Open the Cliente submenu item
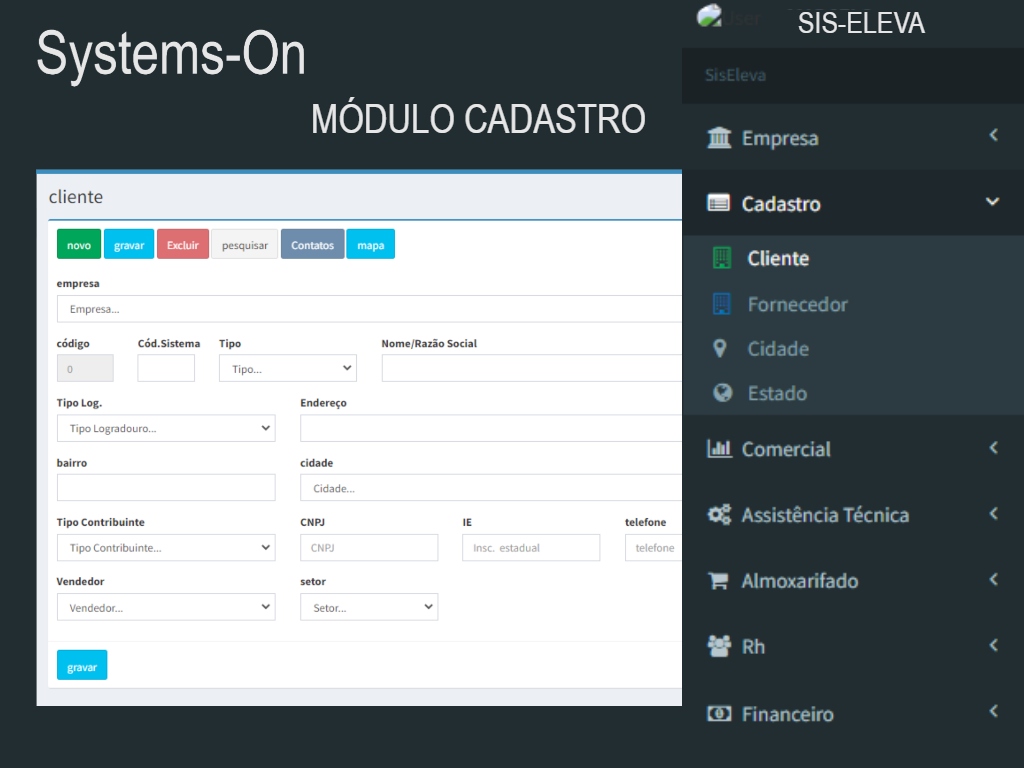This screenshot has width=1024, height=768. pos(853,259)
